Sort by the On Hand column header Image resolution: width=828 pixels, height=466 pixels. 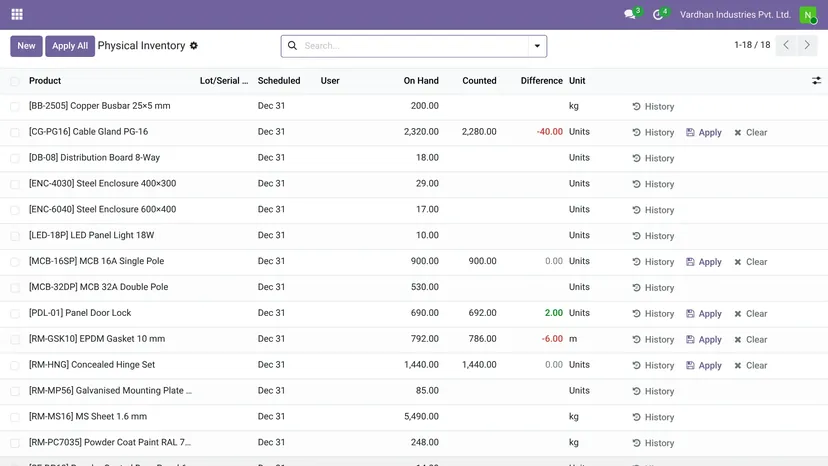(x=421, y=81)
